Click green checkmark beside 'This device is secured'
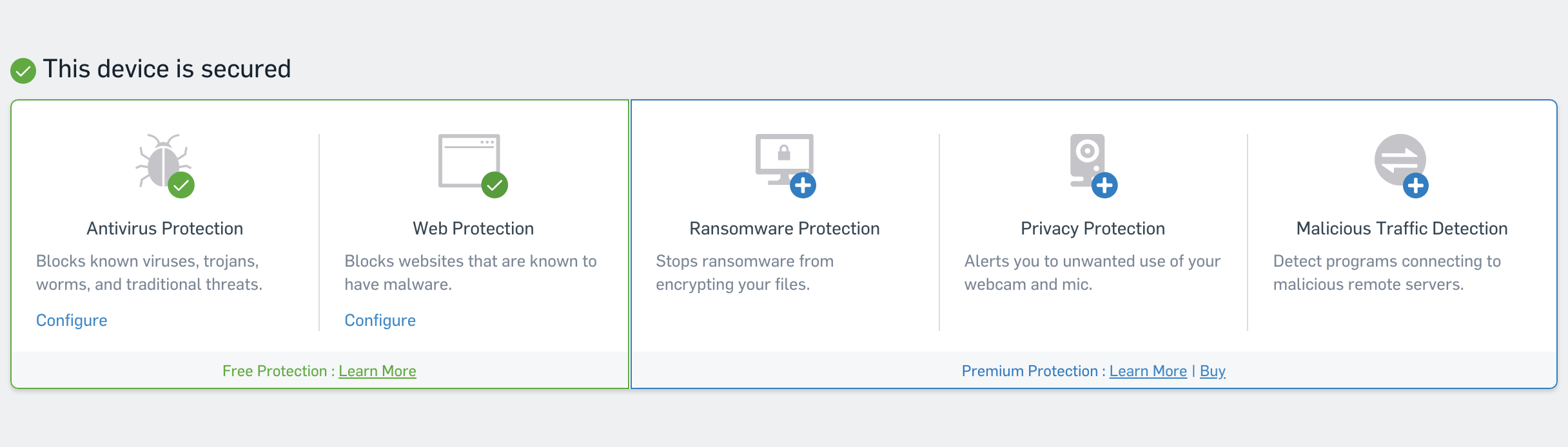 (23, 71)
